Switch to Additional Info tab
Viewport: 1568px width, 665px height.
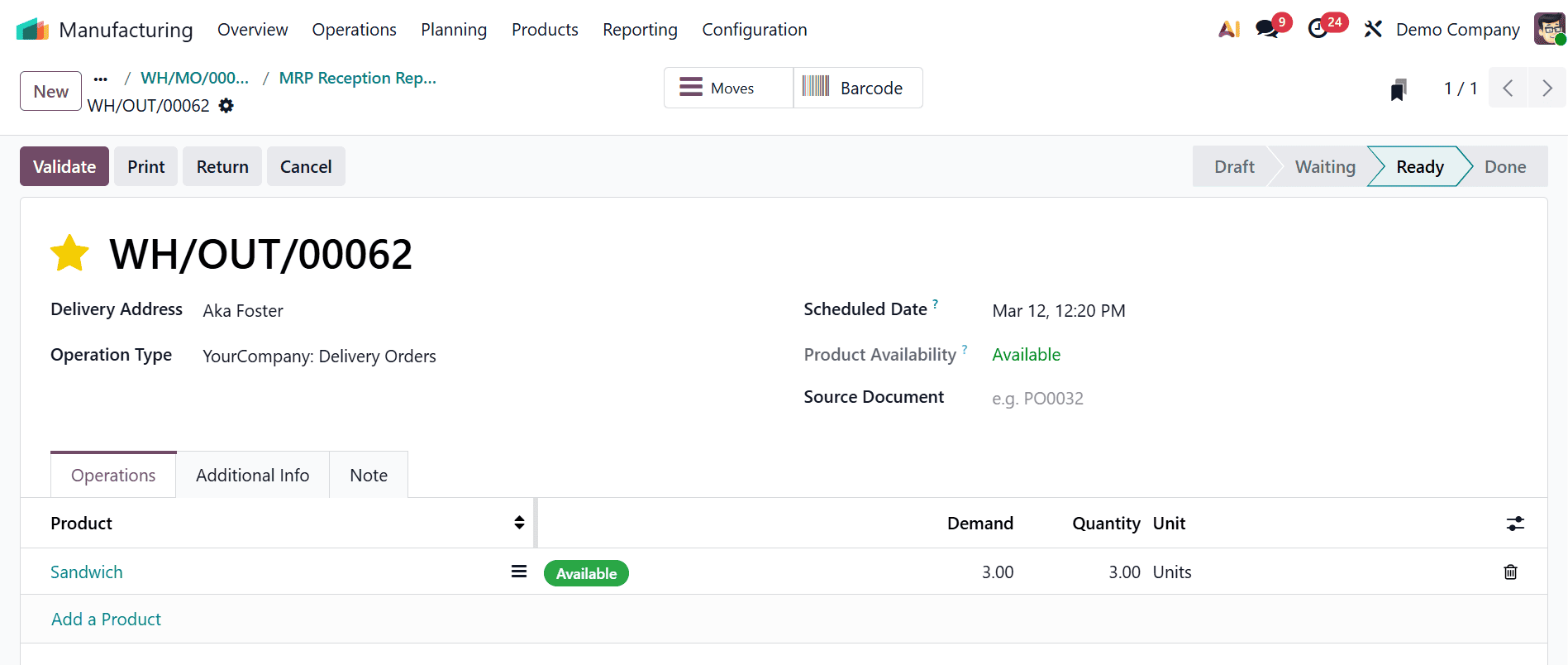252,476
